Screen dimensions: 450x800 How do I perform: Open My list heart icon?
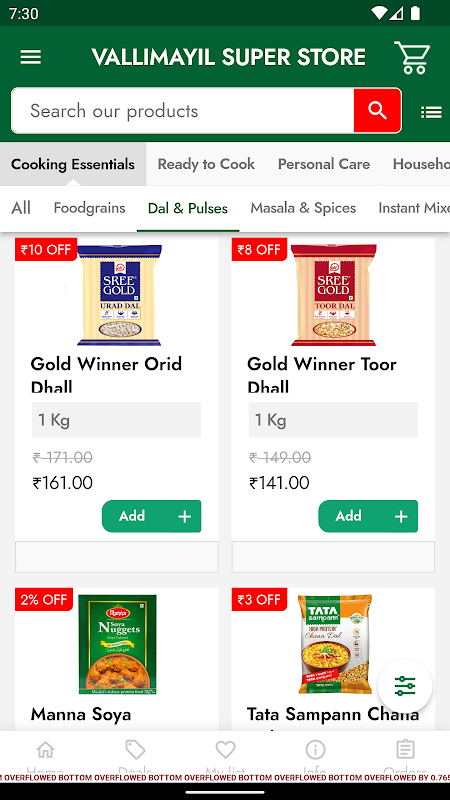tap(225, 750)
